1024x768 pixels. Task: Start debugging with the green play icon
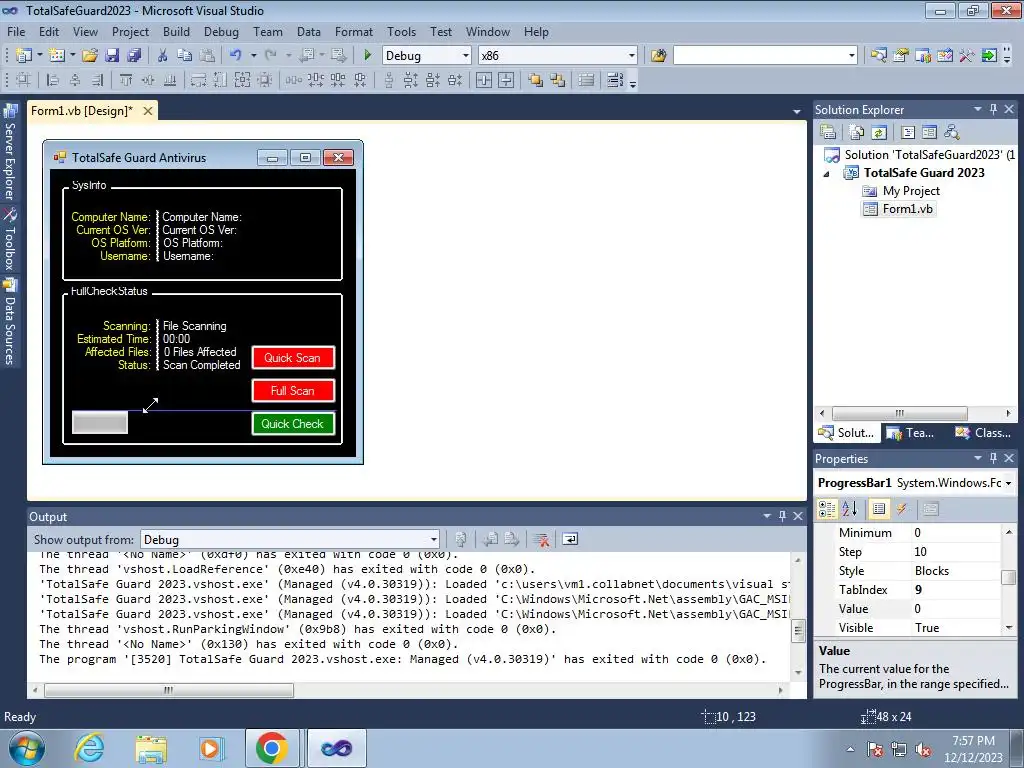coord(367,56)
